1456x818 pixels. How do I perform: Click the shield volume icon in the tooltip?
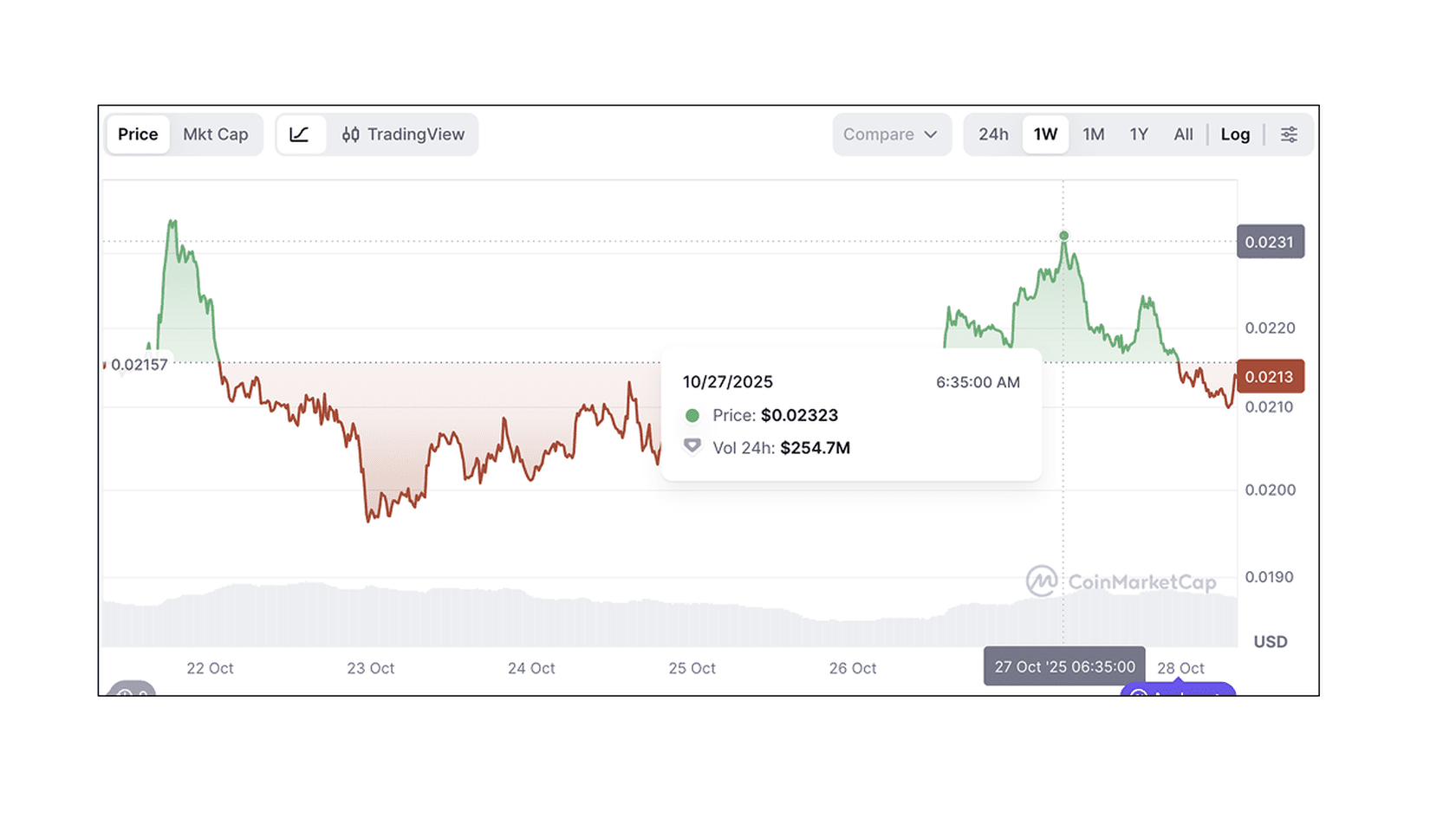pos(692,445)
